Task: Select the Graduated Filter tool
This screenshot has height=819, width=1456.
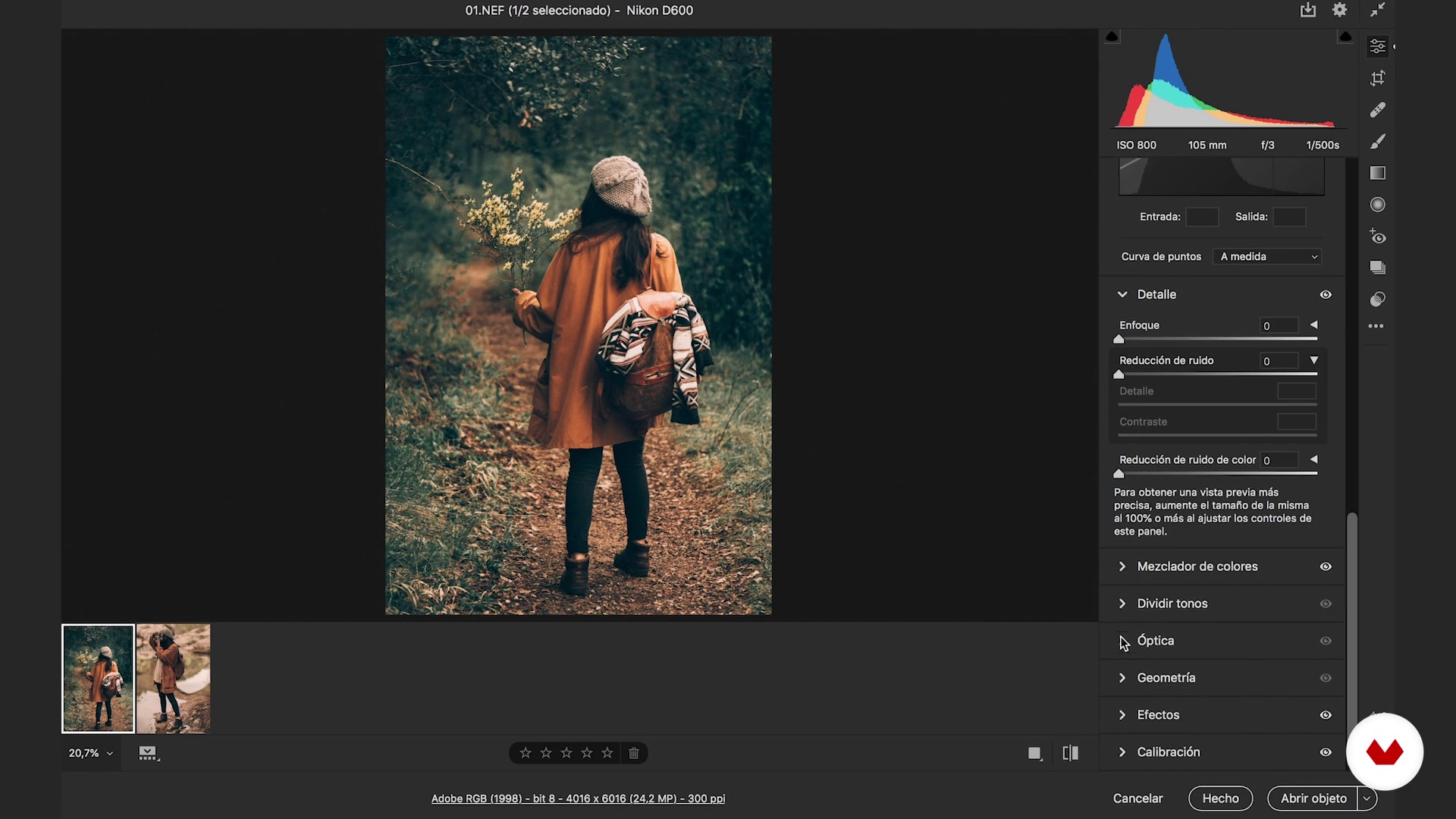Action: pyautogui.click(x=1377, y=173)
